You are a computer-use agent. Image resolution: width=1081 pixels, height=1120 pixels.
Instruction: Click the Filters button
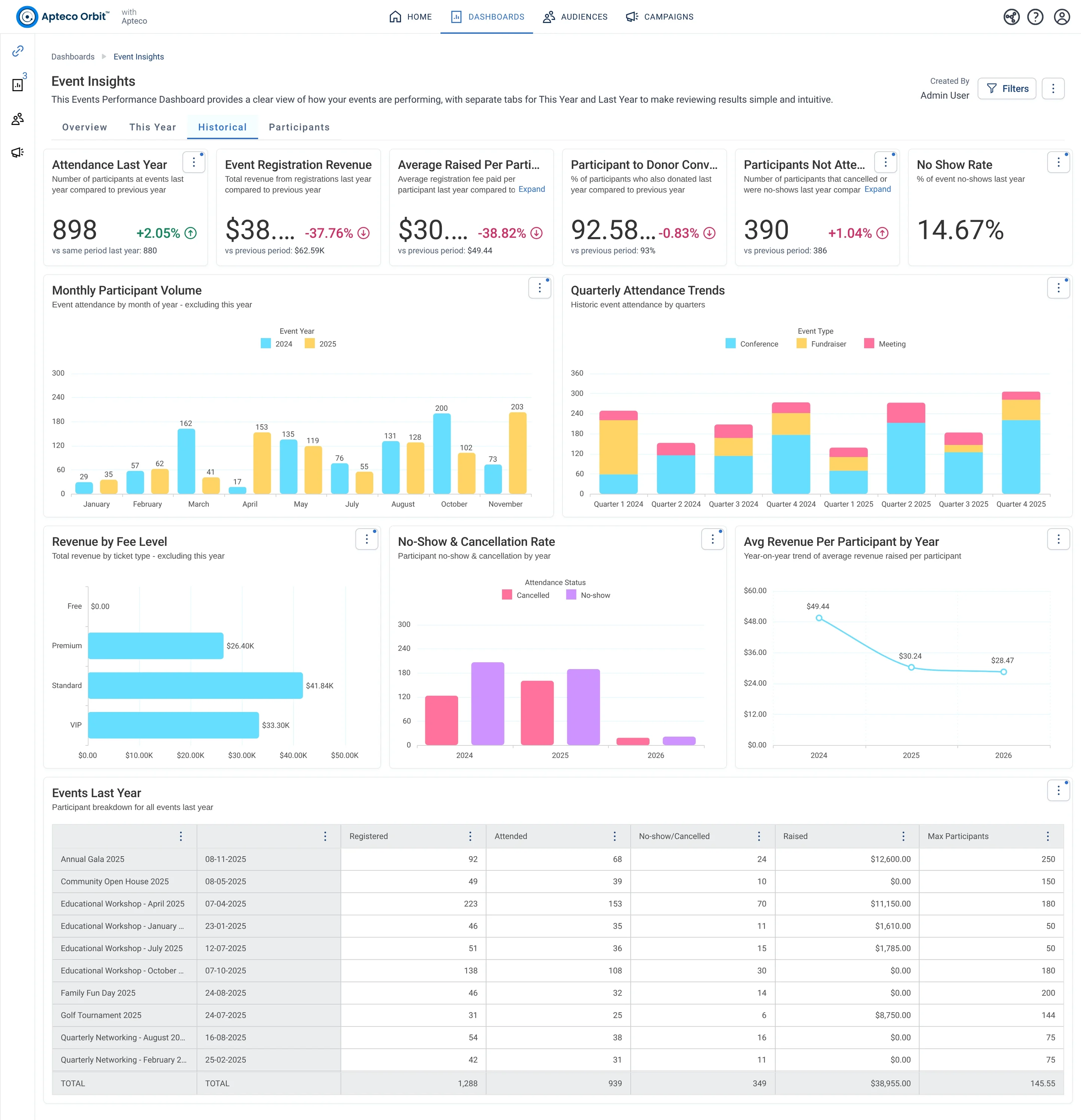tap(1007, 89)
